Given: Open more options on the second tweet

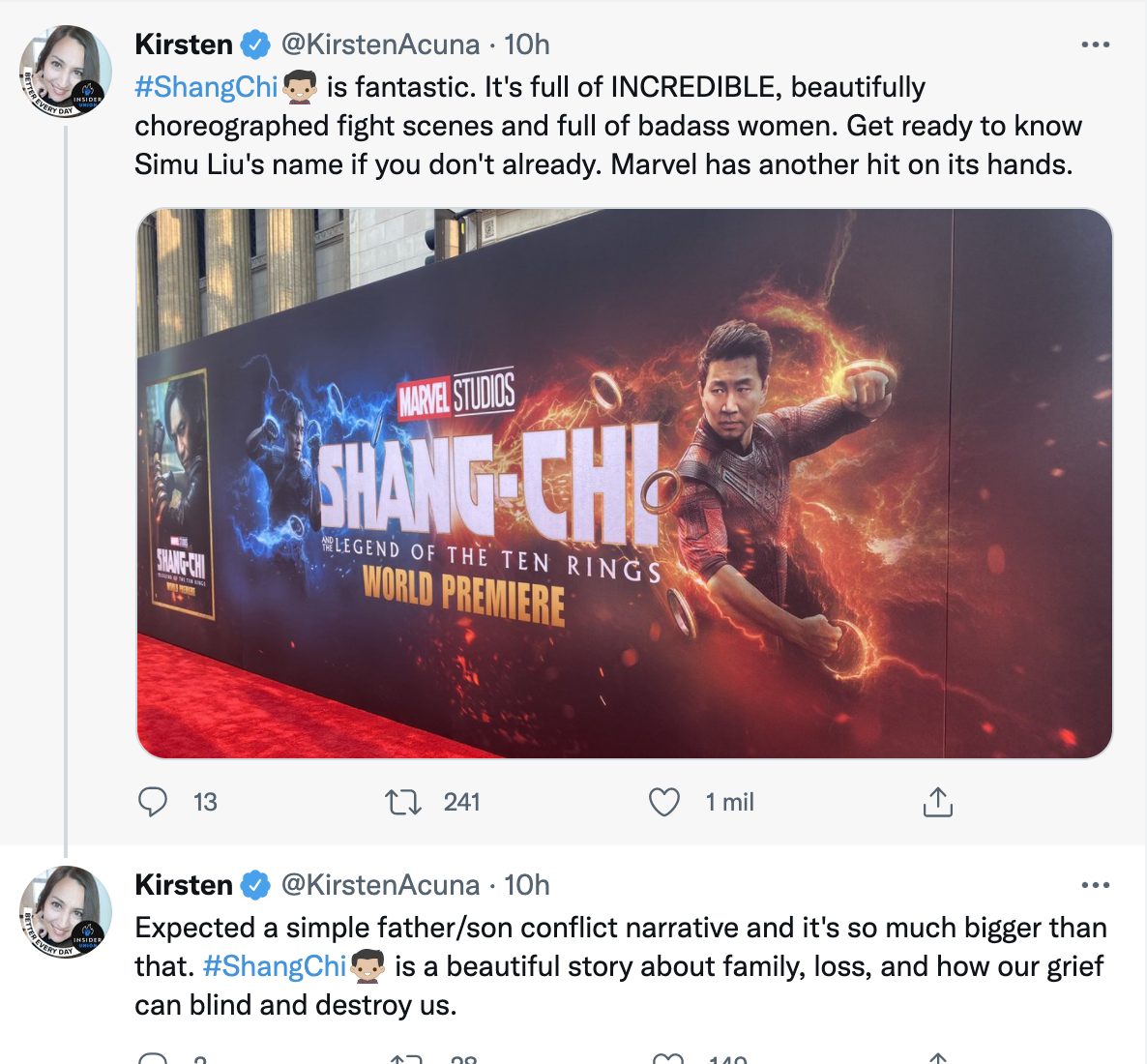Looking at the screenshot, I should [x=1095, y=885].
